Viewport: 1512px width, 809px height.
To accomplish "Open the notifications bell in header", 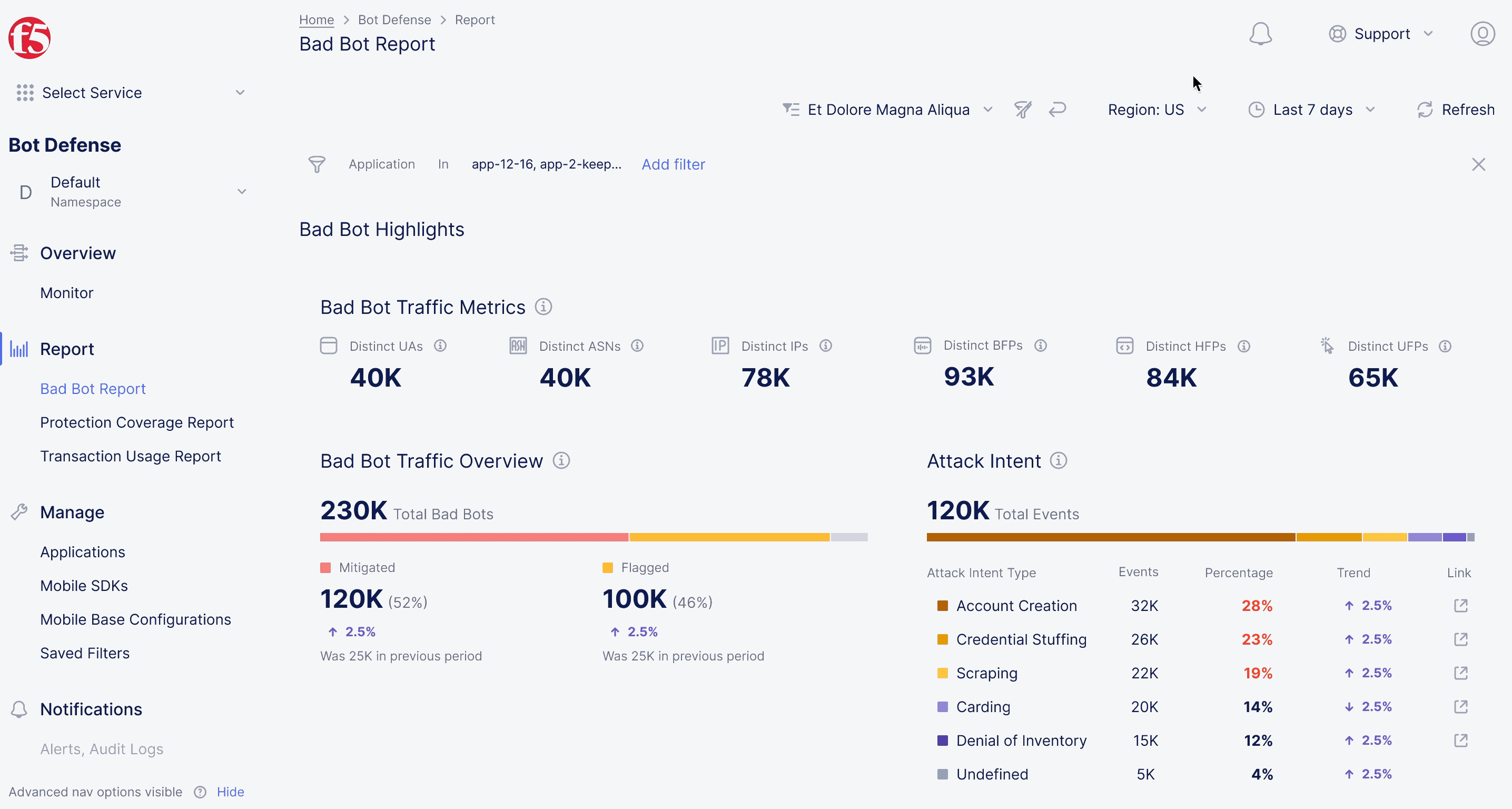I will 1260,34.
